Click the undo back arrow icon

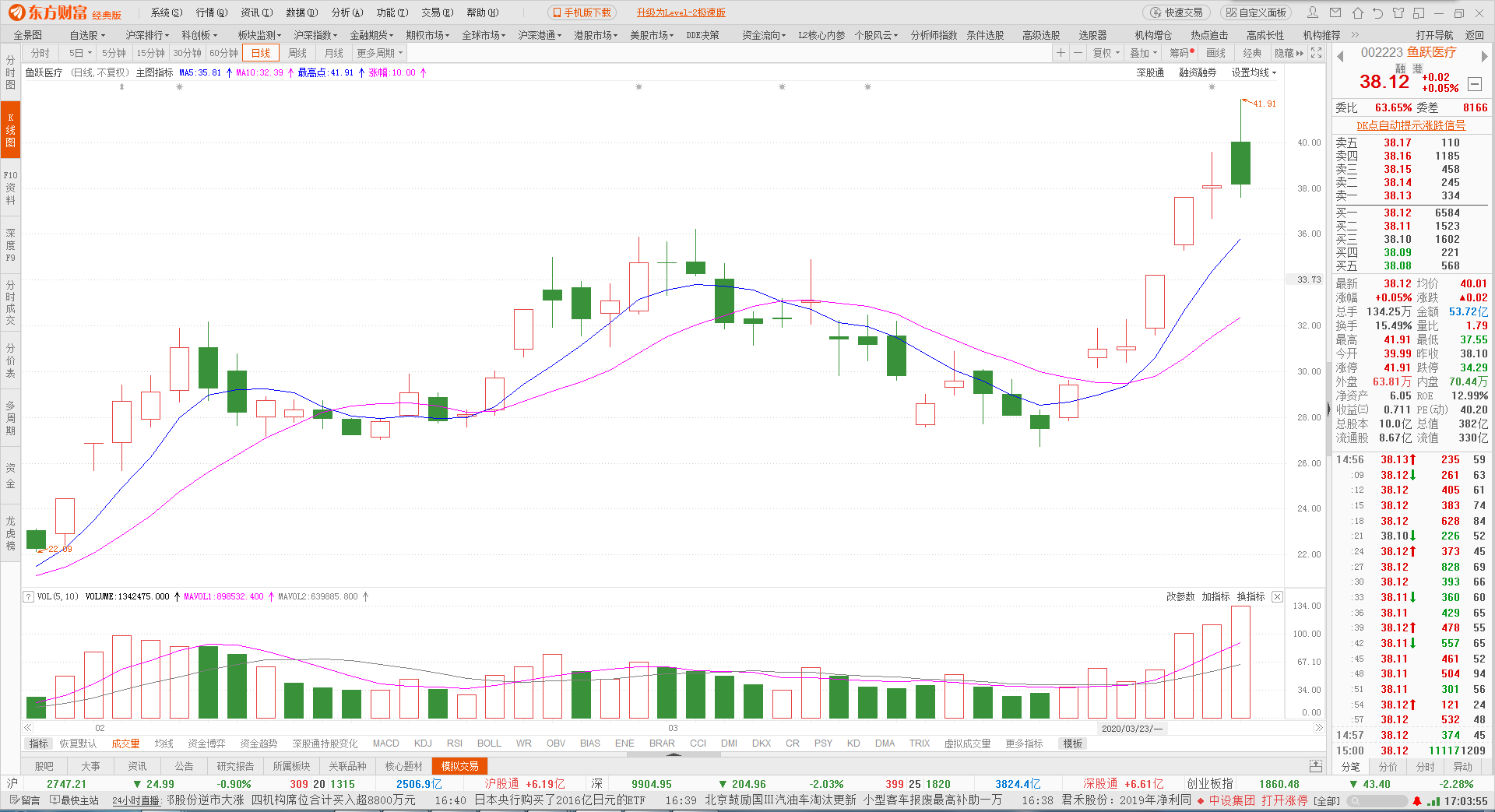pos(1377,12)
